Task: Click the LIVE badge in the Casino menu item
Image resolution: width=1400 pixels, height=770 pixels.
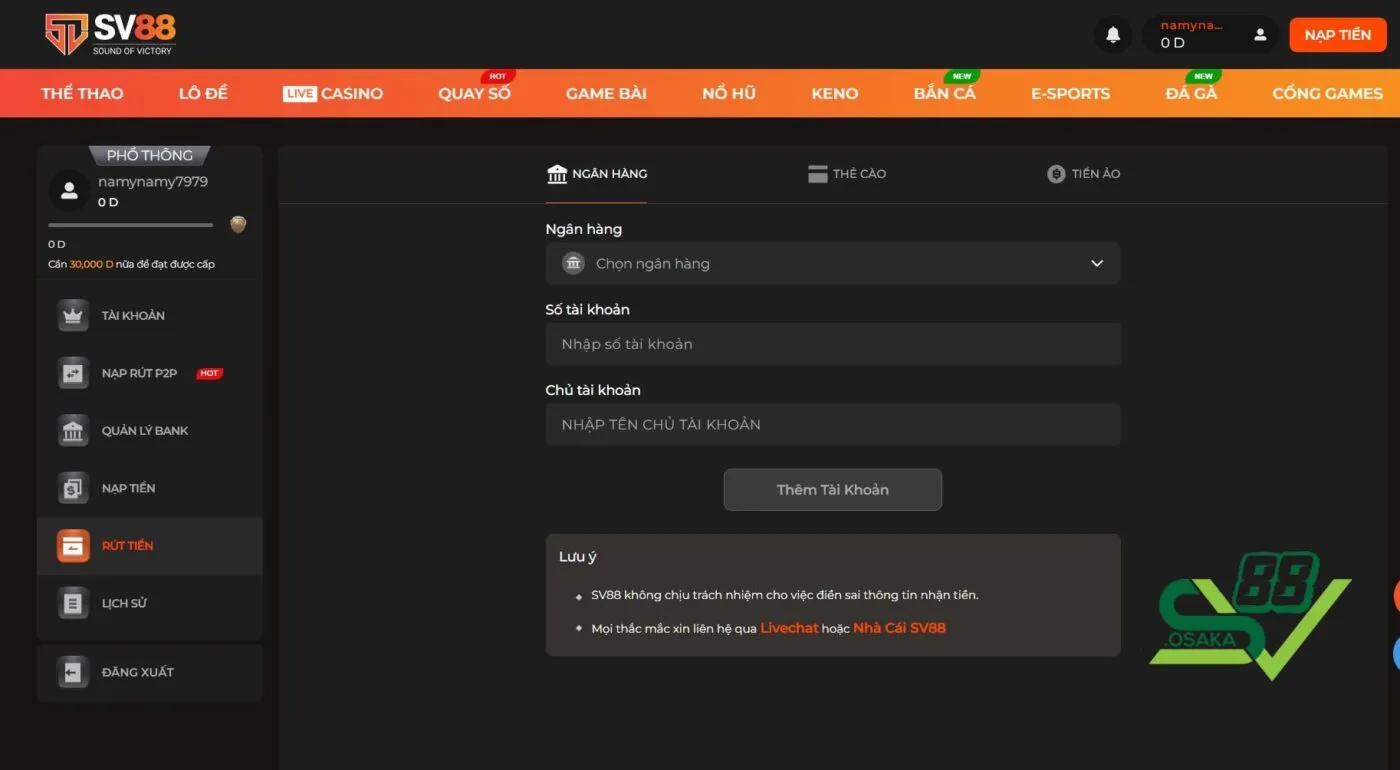Action: (299, 93)
